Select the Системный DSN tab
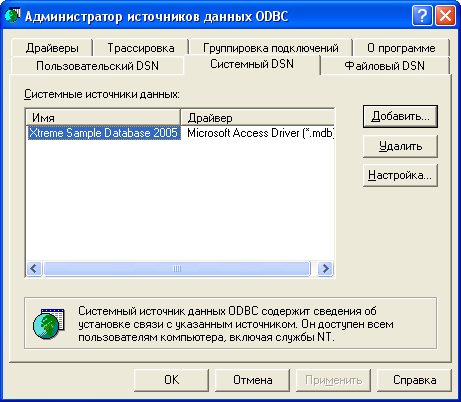Viewport: 461px width, 402px height. (x=252, y=64)
